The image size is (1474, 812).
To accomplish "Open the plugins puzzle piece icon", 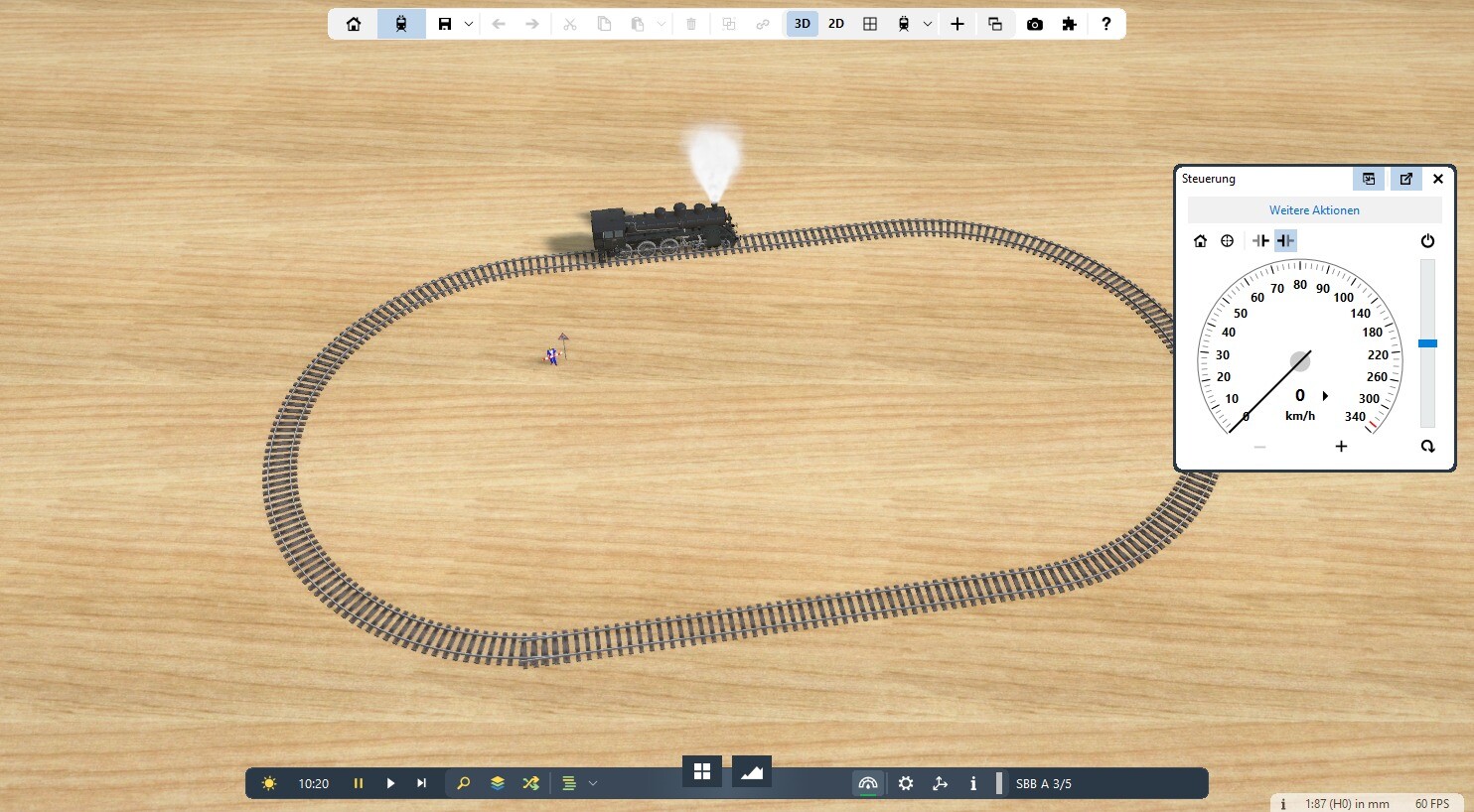I will pyautogui.click(x=1069, y=24).
